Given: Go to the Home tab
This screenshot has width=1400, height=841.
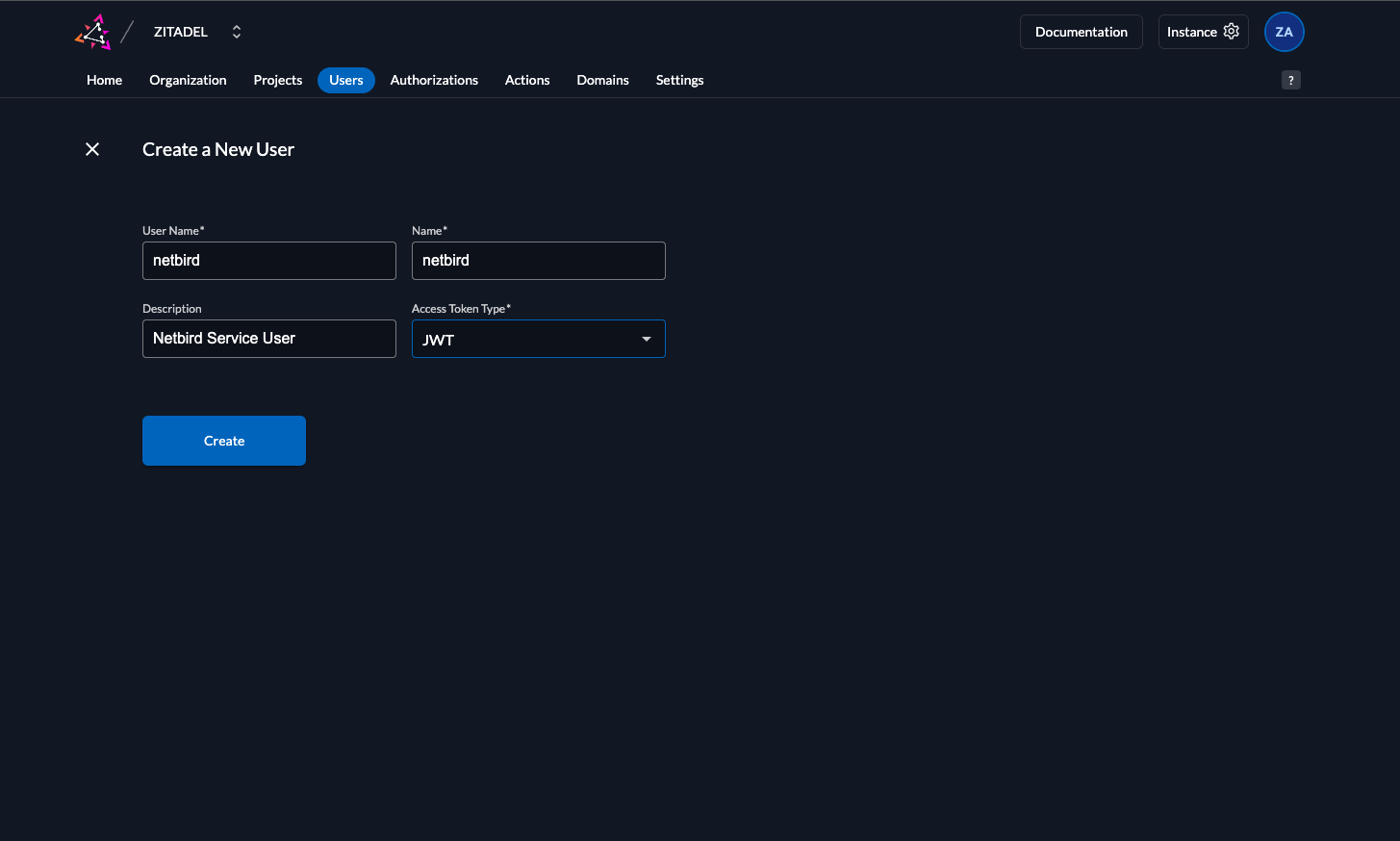Looking at the screenshot, I should pyautogui.click(x=104, y=80).
